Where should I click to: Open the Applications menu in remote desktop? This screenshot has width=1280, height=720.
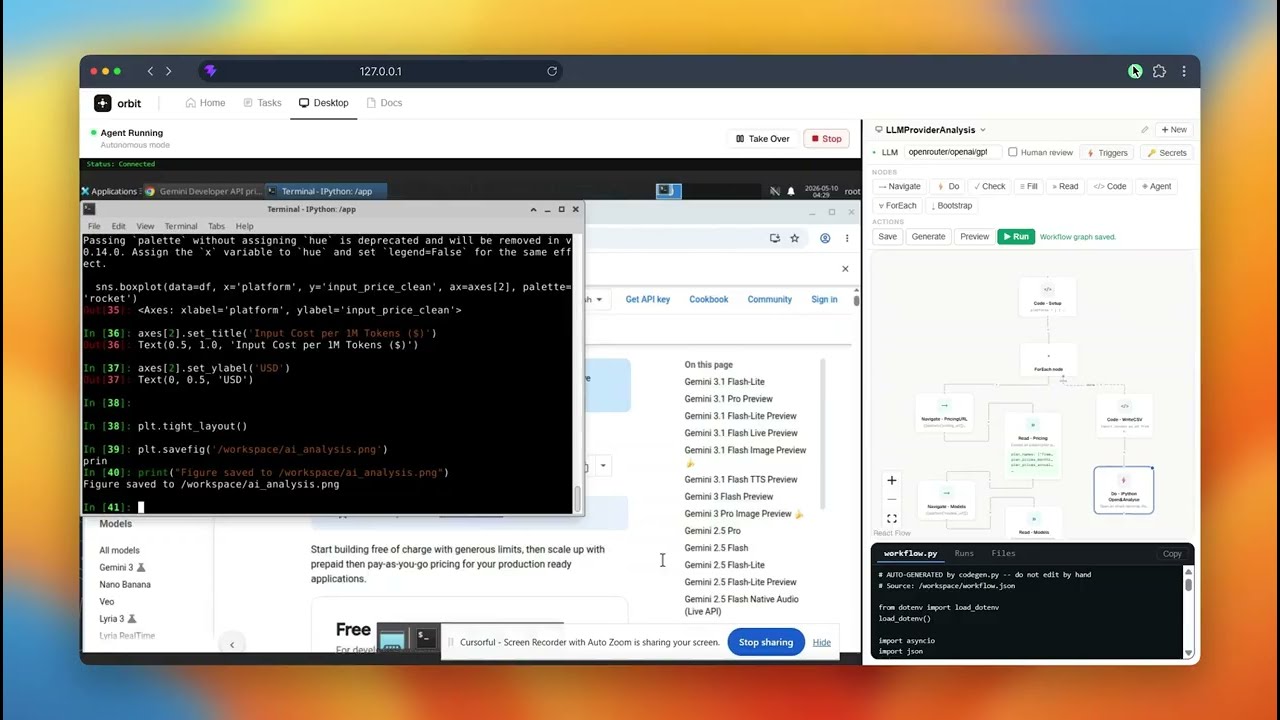110,191
